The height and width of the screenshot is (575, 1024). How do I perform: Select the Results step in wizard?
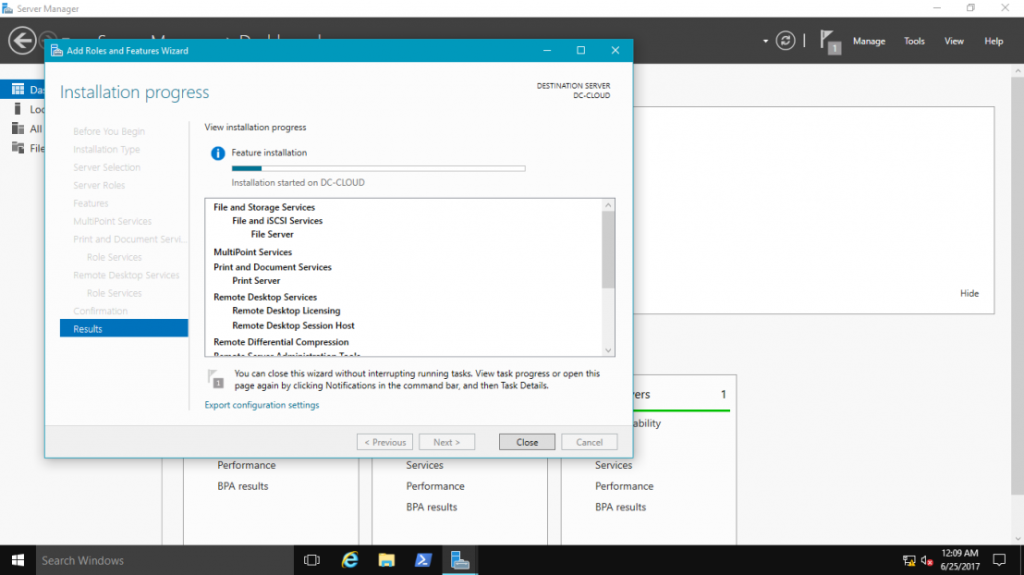(x=124, y=328)
